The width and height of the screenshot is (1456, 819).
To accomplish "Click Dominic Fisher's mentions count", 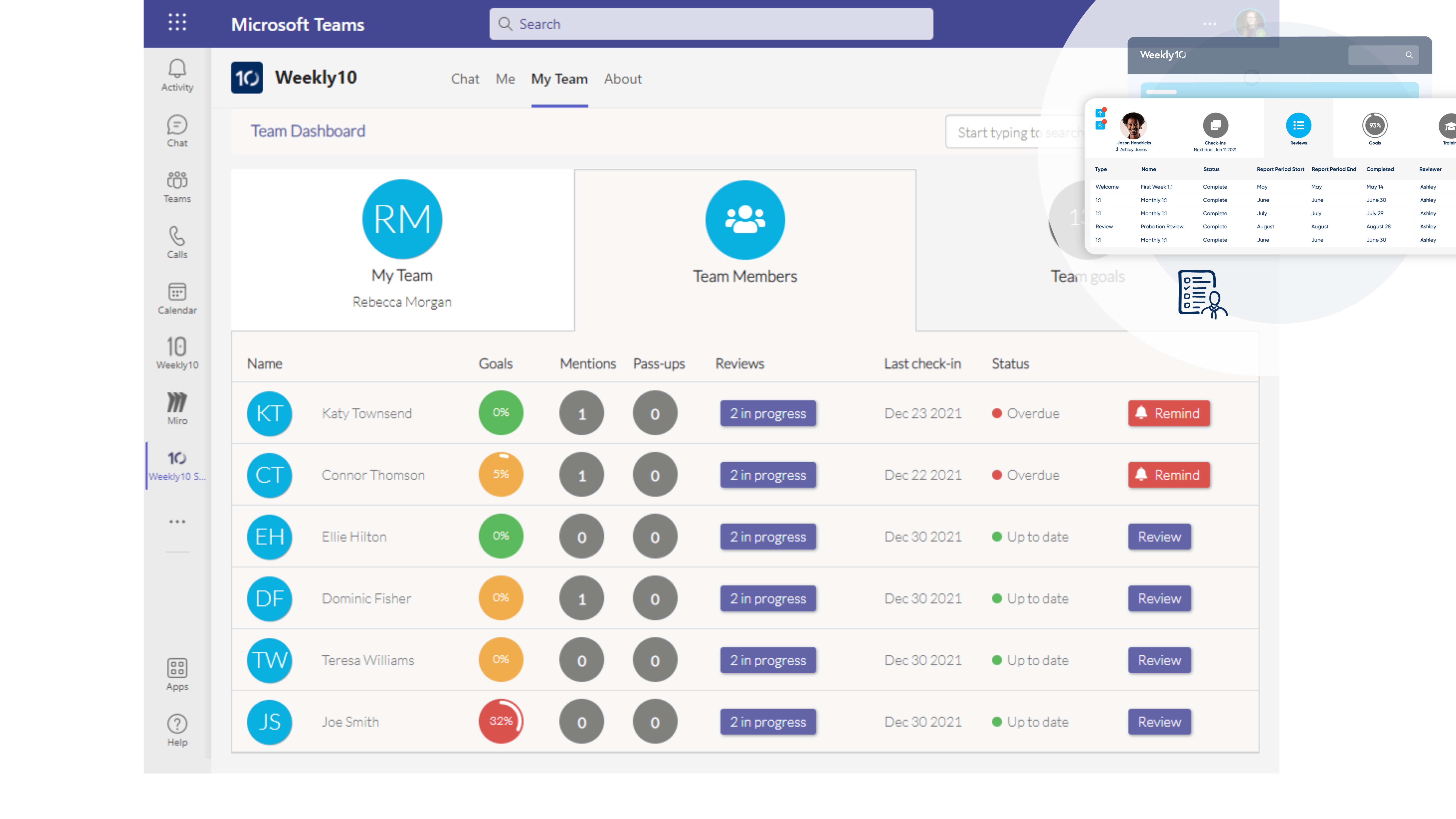I will coord(582,598).
